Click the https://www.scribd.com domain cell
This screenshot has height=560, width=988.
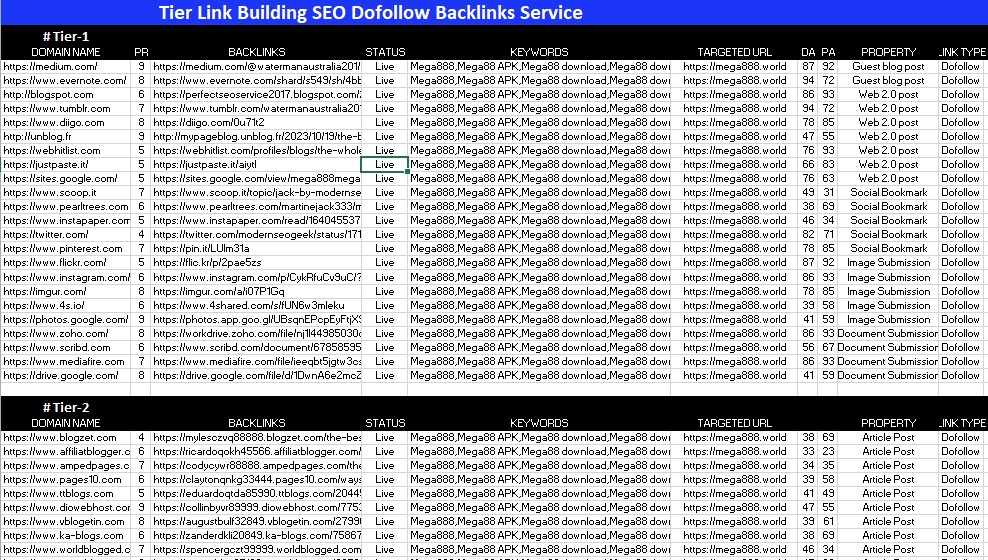pos(49,347)
